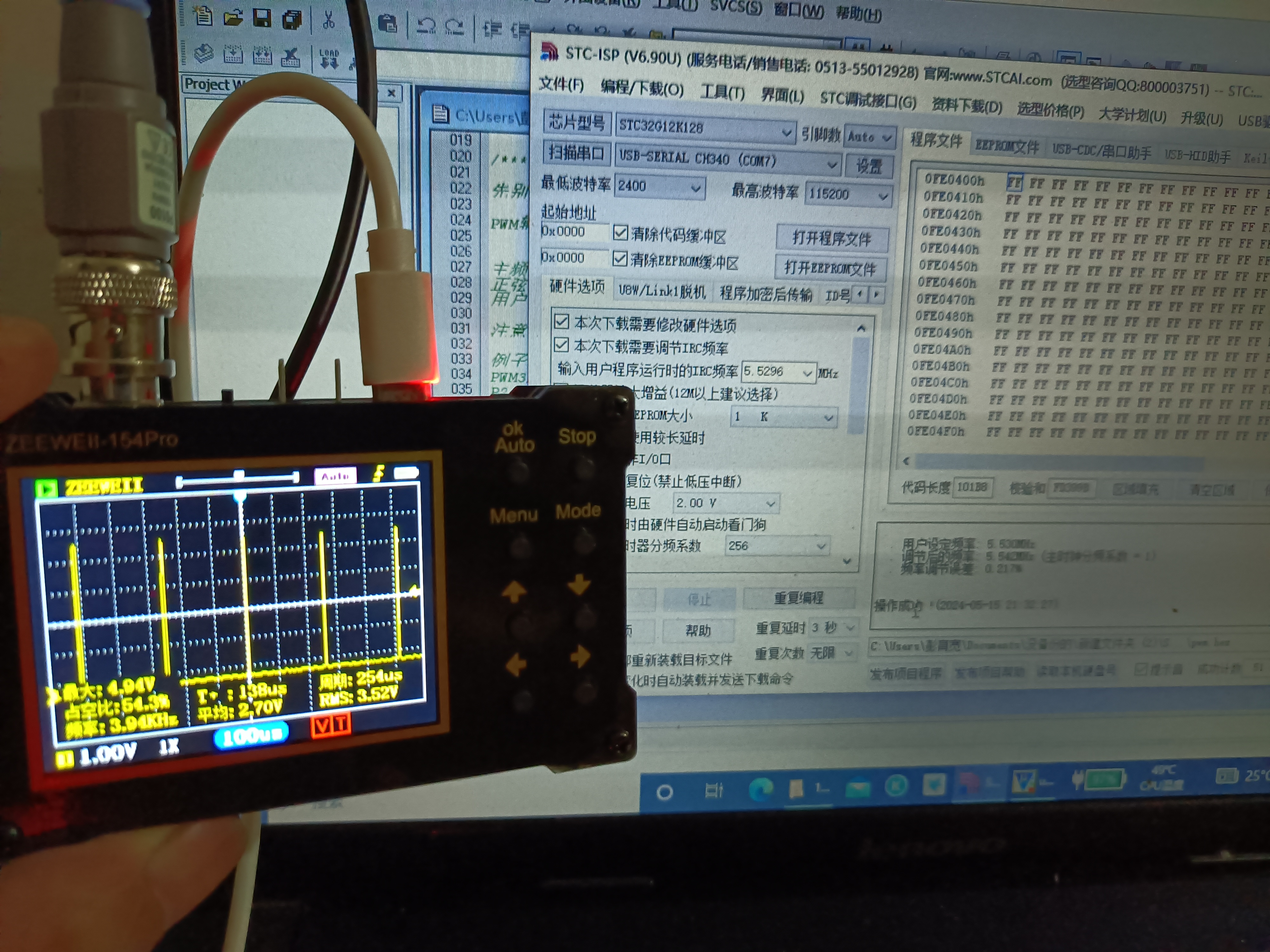Click the file explorer taskbar icon
Image resolution: width=1270 pixels, height=952 pixels.
(x=796, y=789)
